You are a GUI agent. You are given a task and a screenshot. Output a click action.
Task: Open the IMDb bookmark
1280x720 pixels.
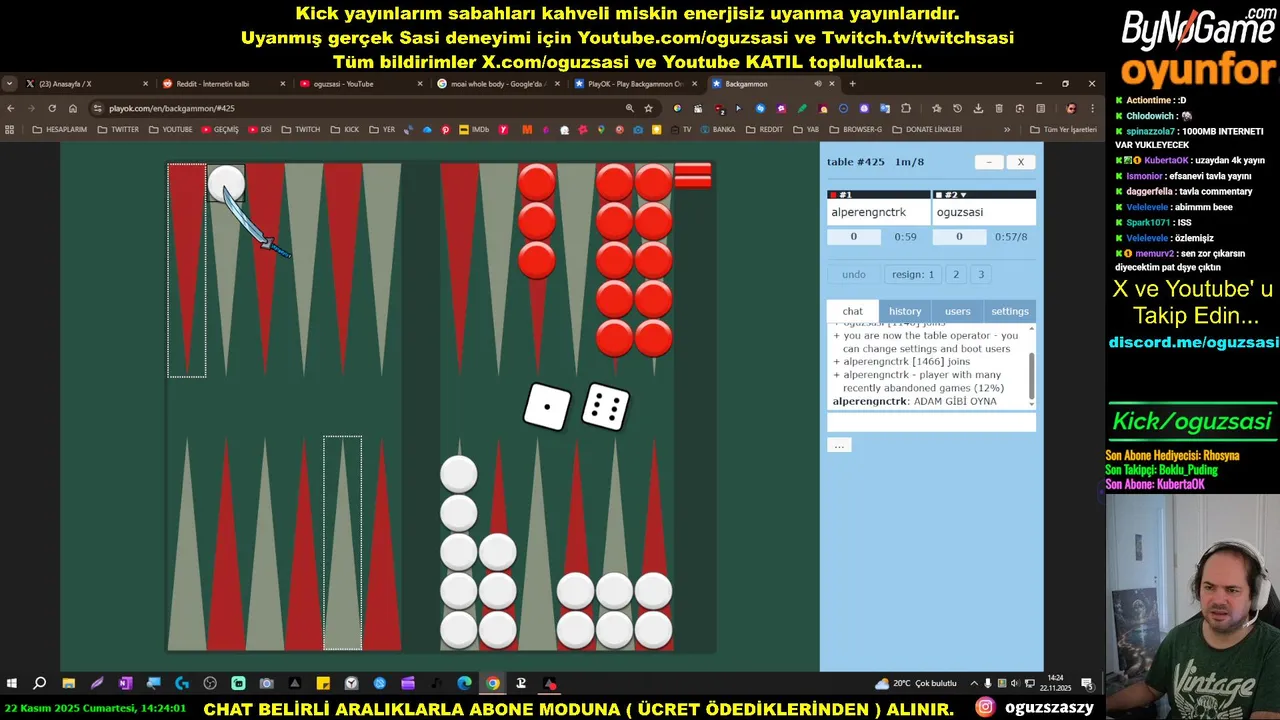[474, 129]
